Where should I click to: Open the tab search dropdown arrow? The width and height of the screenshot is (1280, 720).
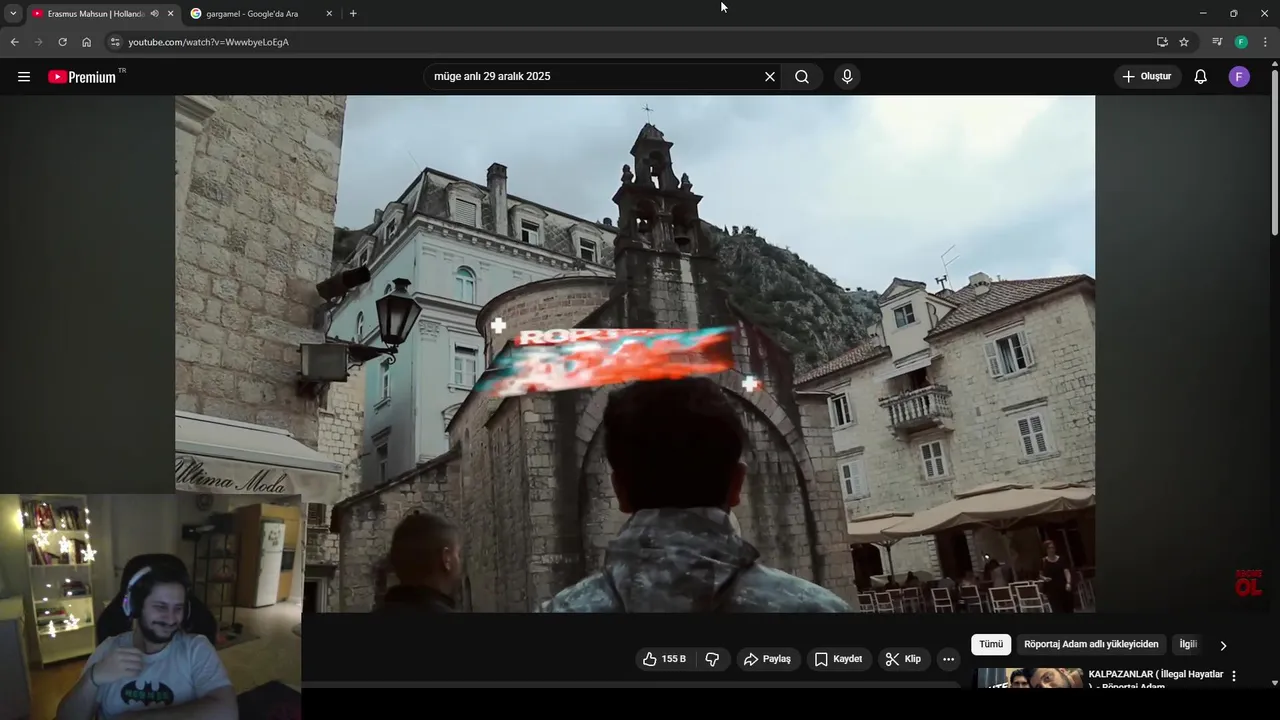(x=13, y=13)
